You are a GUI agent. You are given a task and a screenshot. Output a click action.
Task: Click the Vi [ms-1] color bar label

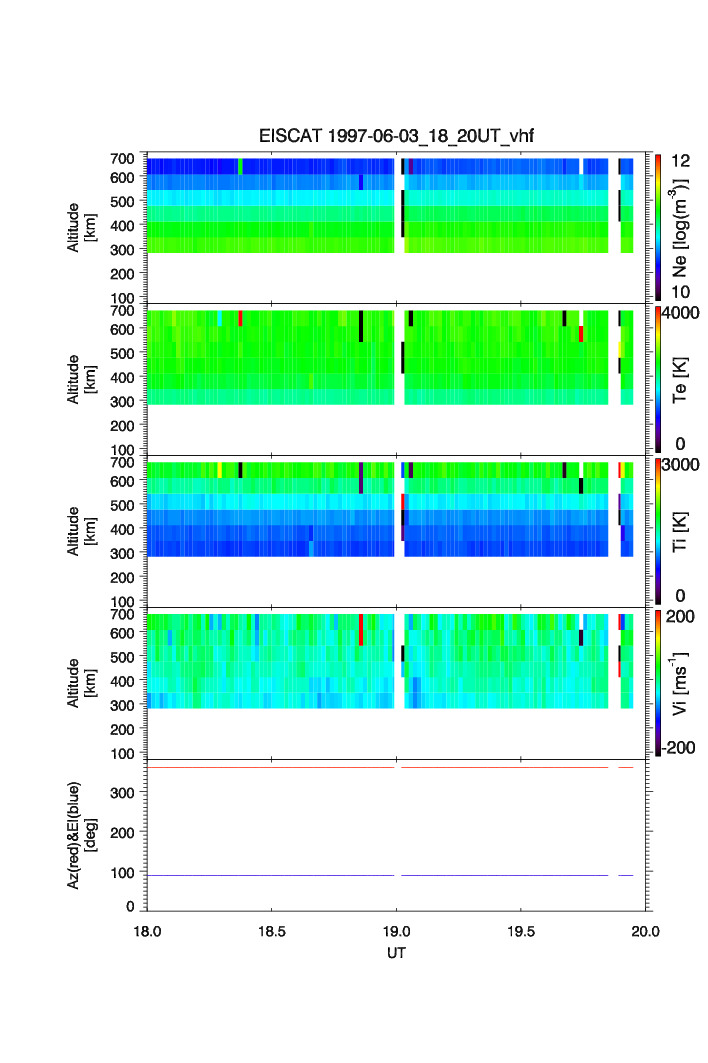pyautogui.click(x=680, y=683)
